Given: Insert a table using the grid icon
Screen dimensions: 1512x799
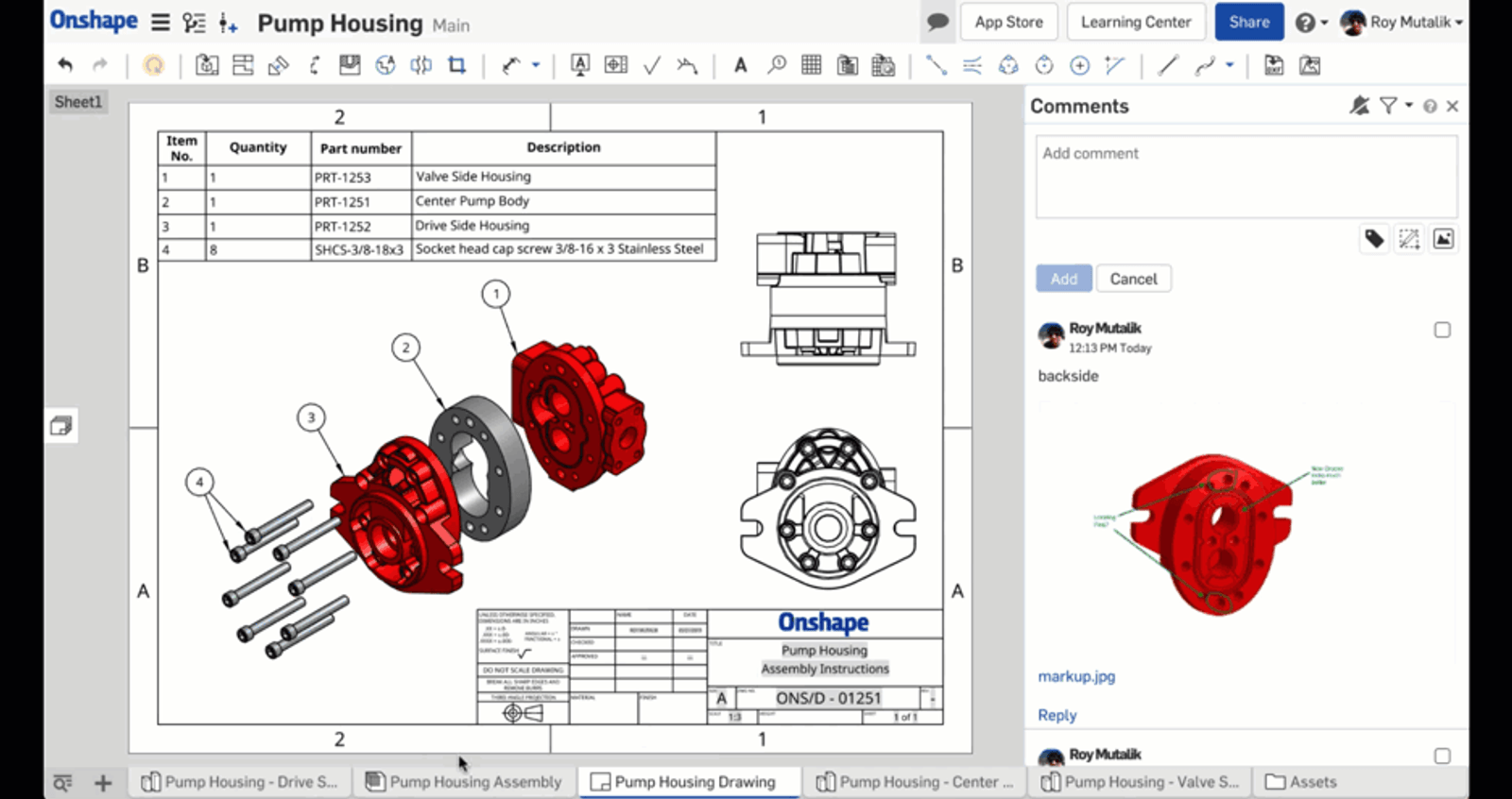Looking at the screenshot, I should click(811, 65).
